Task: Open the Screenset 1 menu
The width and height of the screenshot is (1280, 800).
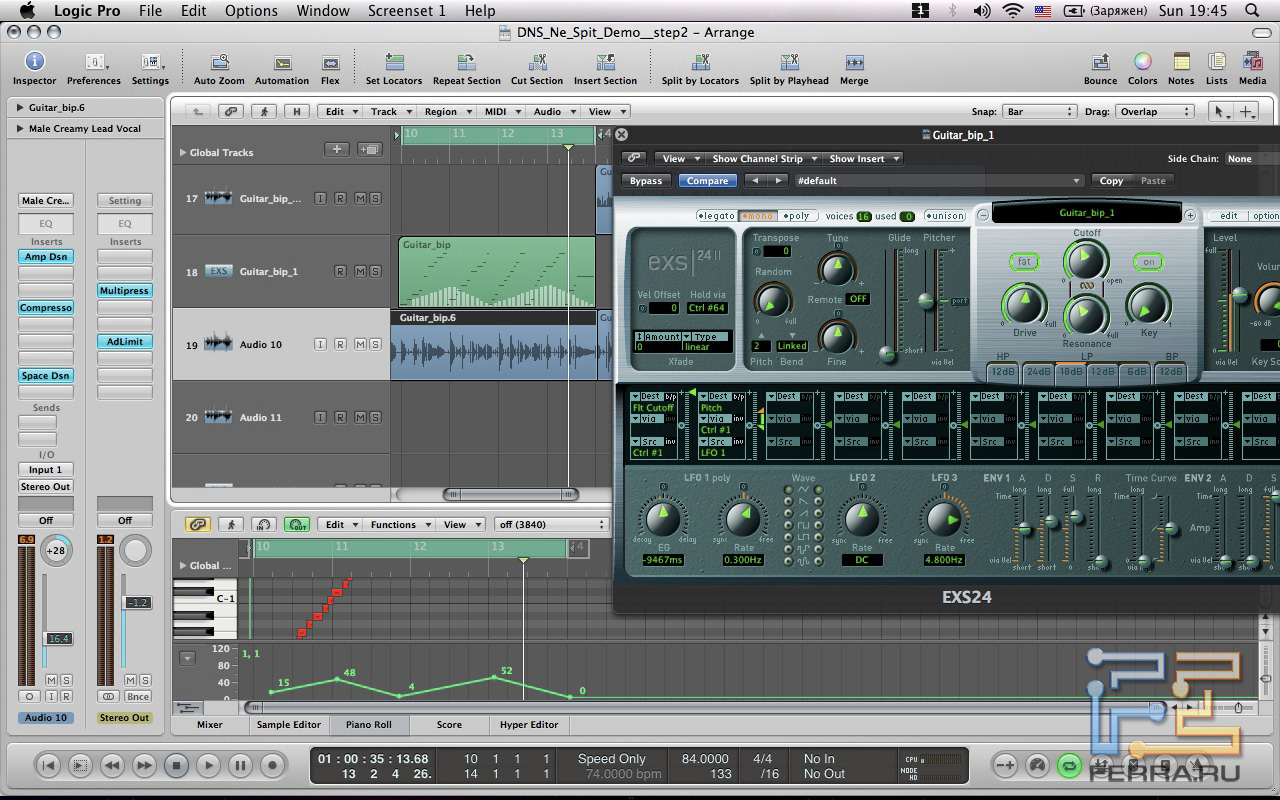Action: (x=406, y=11)
